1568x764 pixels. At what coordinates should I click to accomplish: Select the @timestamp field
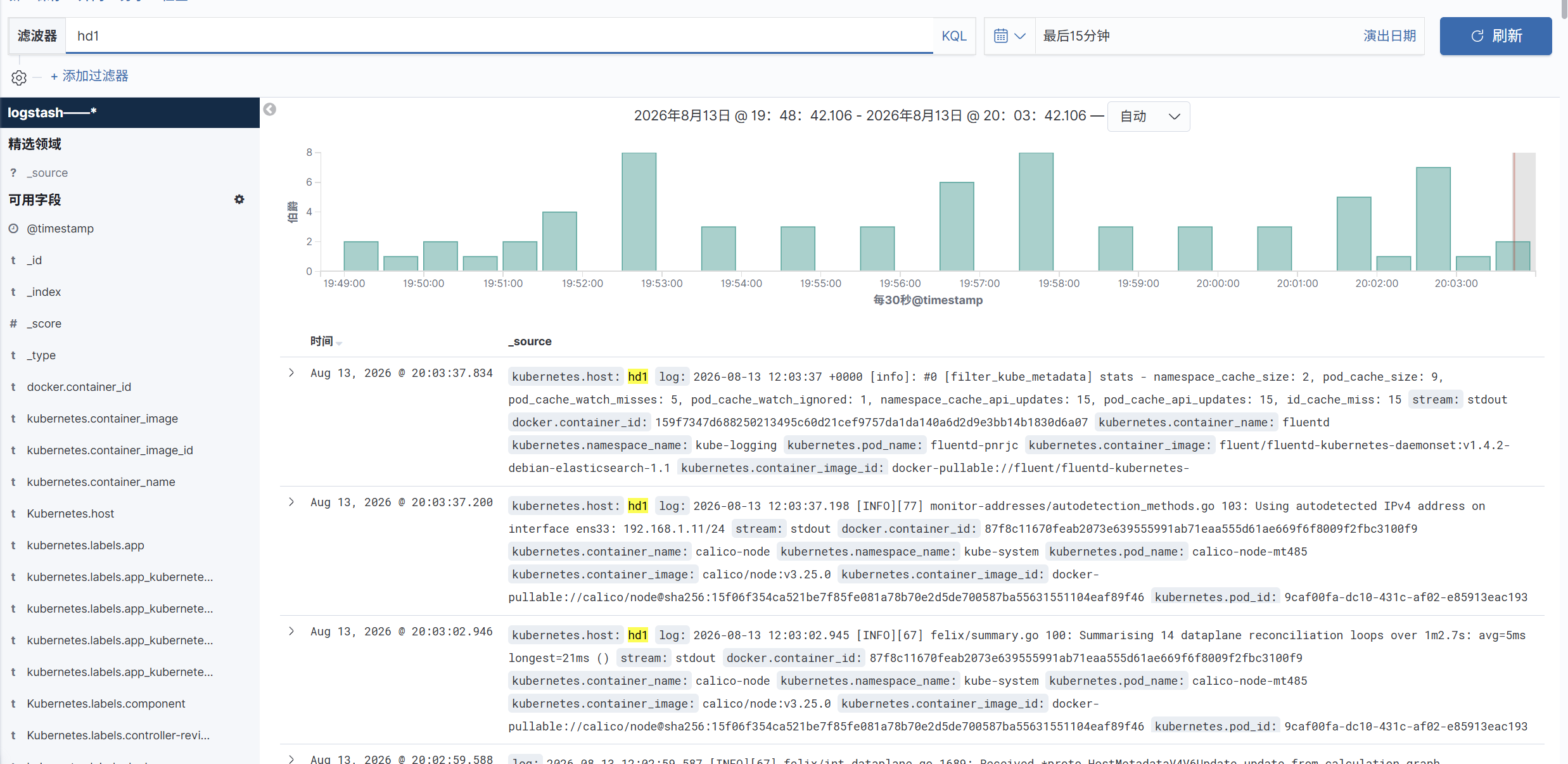tap(60, 229)
